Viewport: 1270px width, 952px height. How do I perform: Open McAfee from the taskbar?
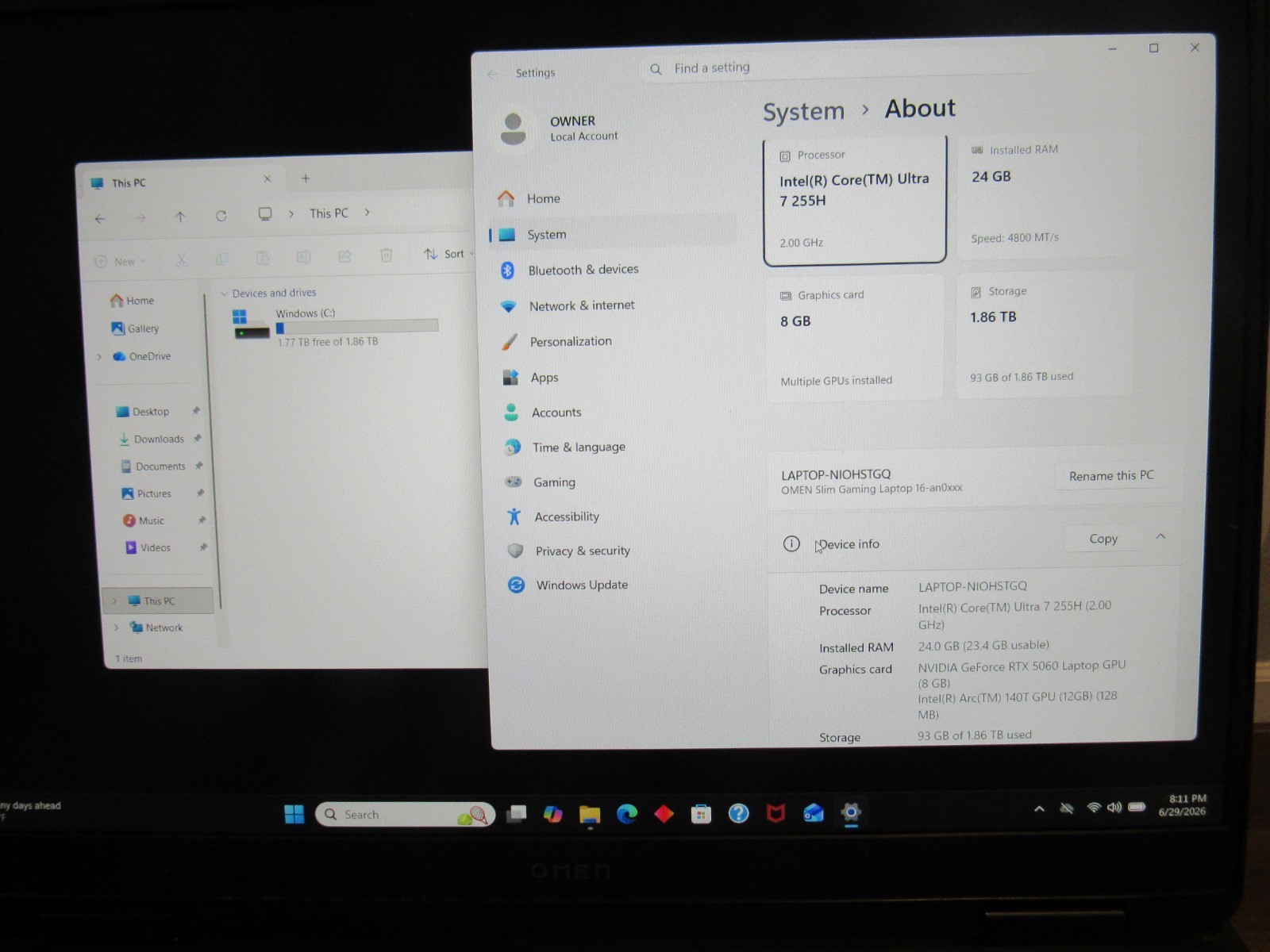[775, 812]
